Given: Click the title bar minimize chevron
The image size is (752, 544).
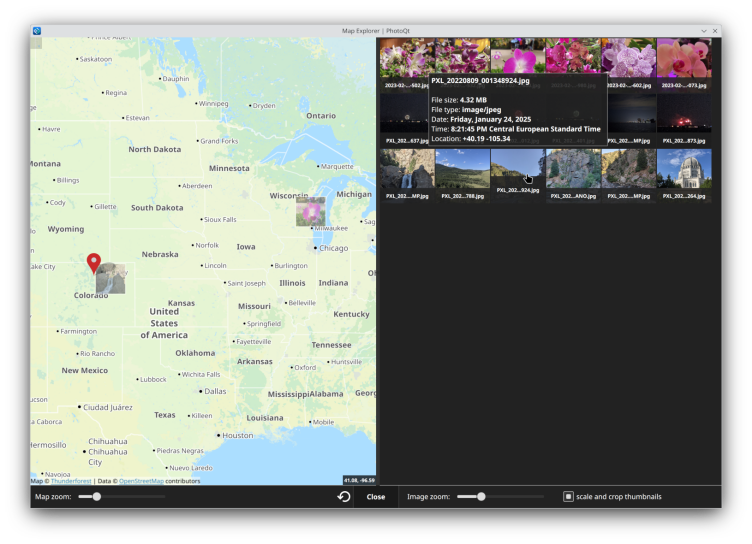Looking at the screenshot, I should [x=704, y=31].
